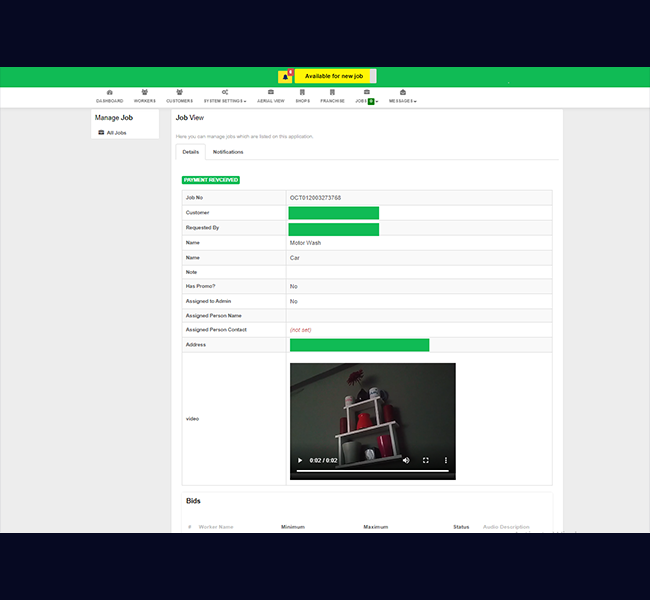The height and width of the screenshot is (600, 650).
Task: Mute the video's audio
Action: (x=406, y=460)
